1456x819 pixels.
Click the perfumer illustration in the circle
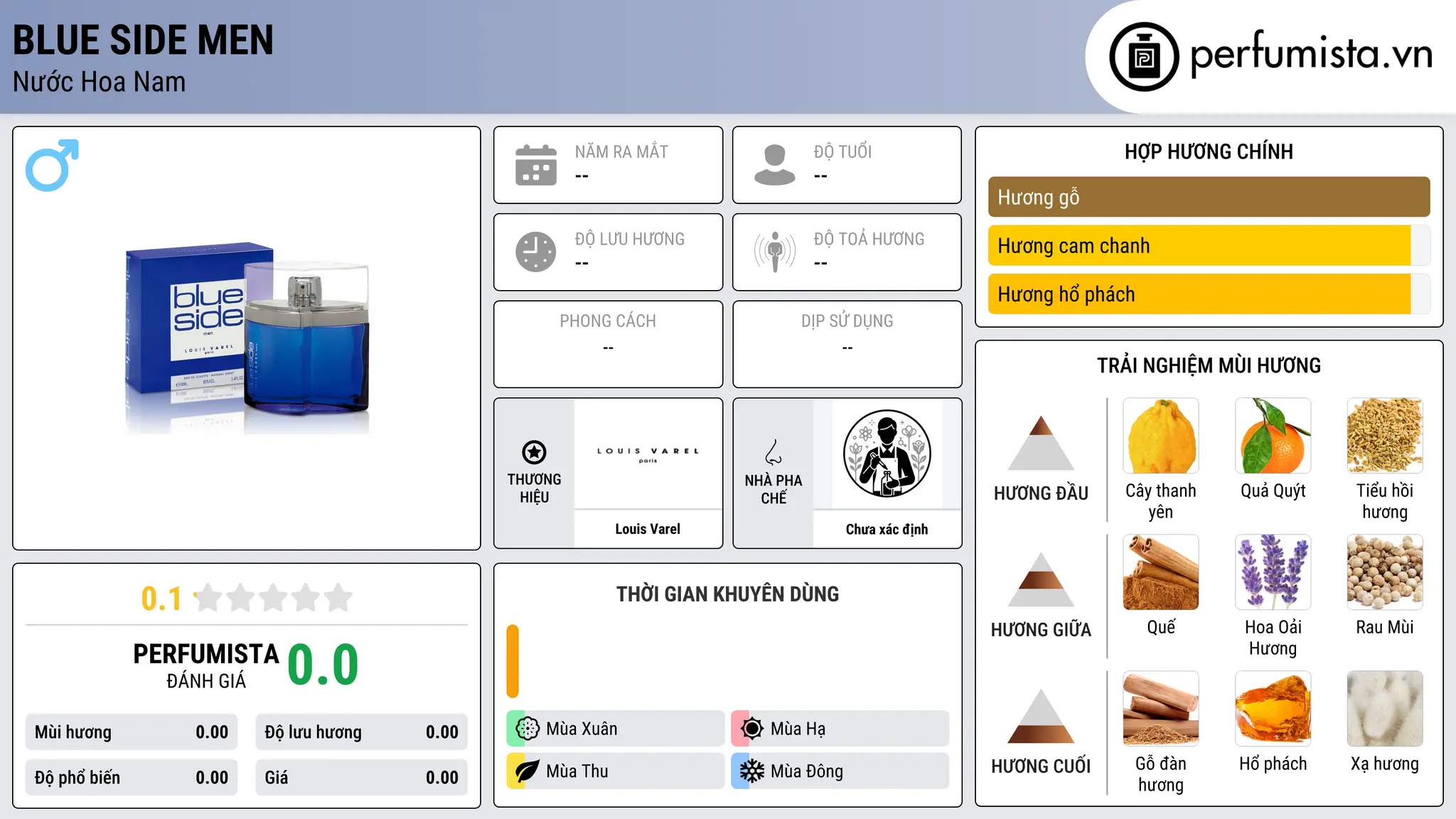(887, 454)
